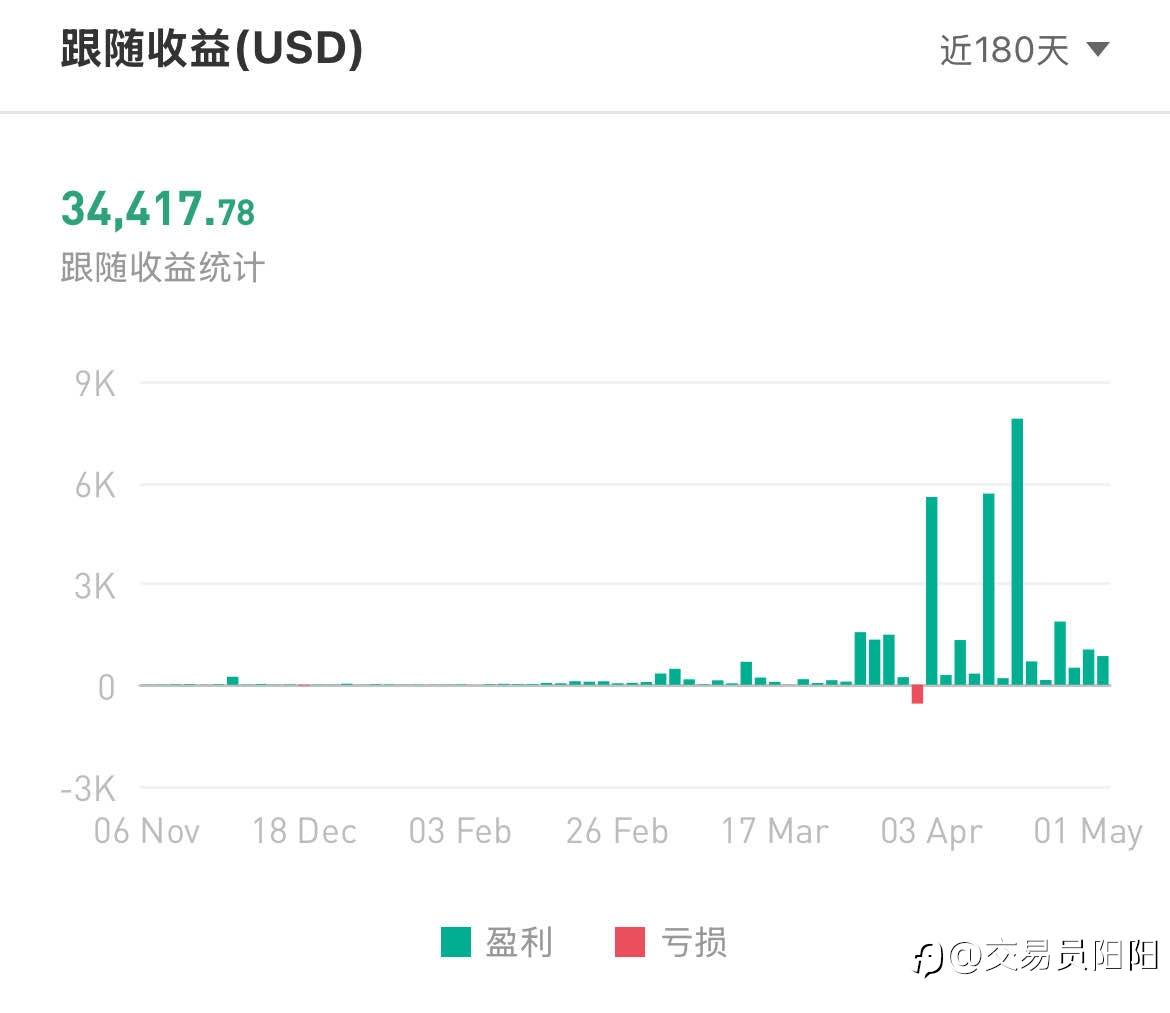
Task: Click the 亏损 legend label
Action: click(x=694, y=941)
